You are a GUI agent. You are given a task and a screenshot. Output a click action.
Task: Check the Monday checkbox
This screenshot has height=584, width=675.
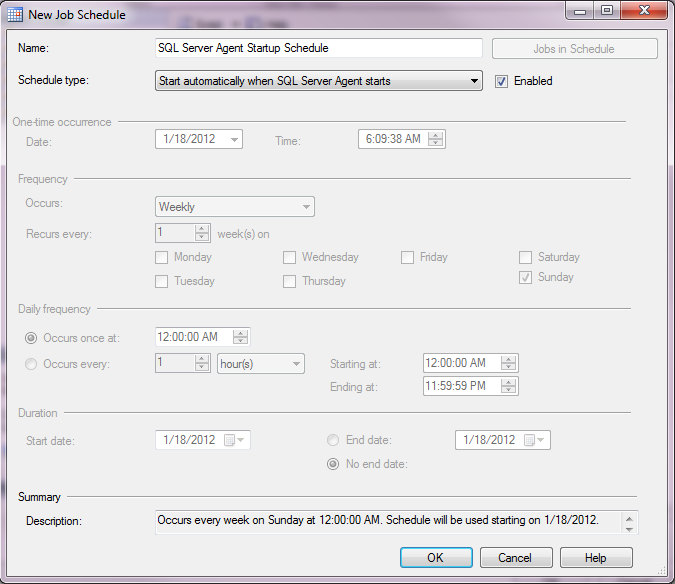coord(161,257)
